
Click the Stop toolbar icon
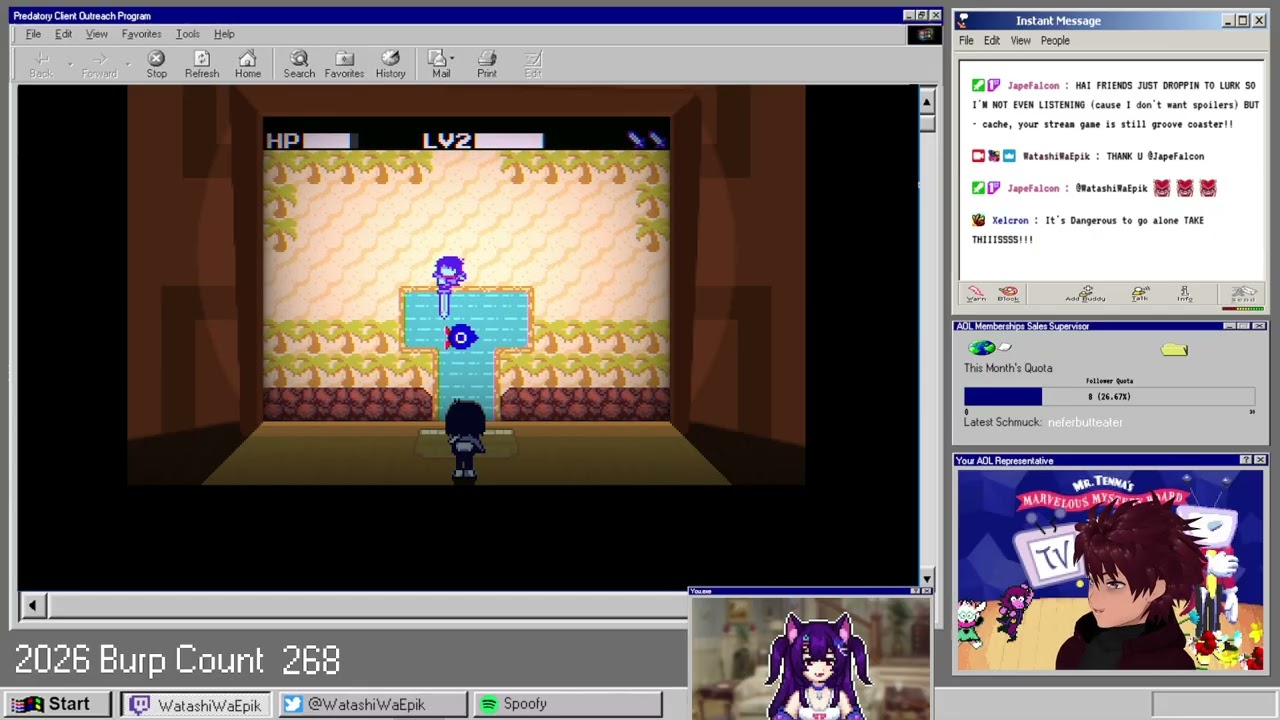pos(156,59)
